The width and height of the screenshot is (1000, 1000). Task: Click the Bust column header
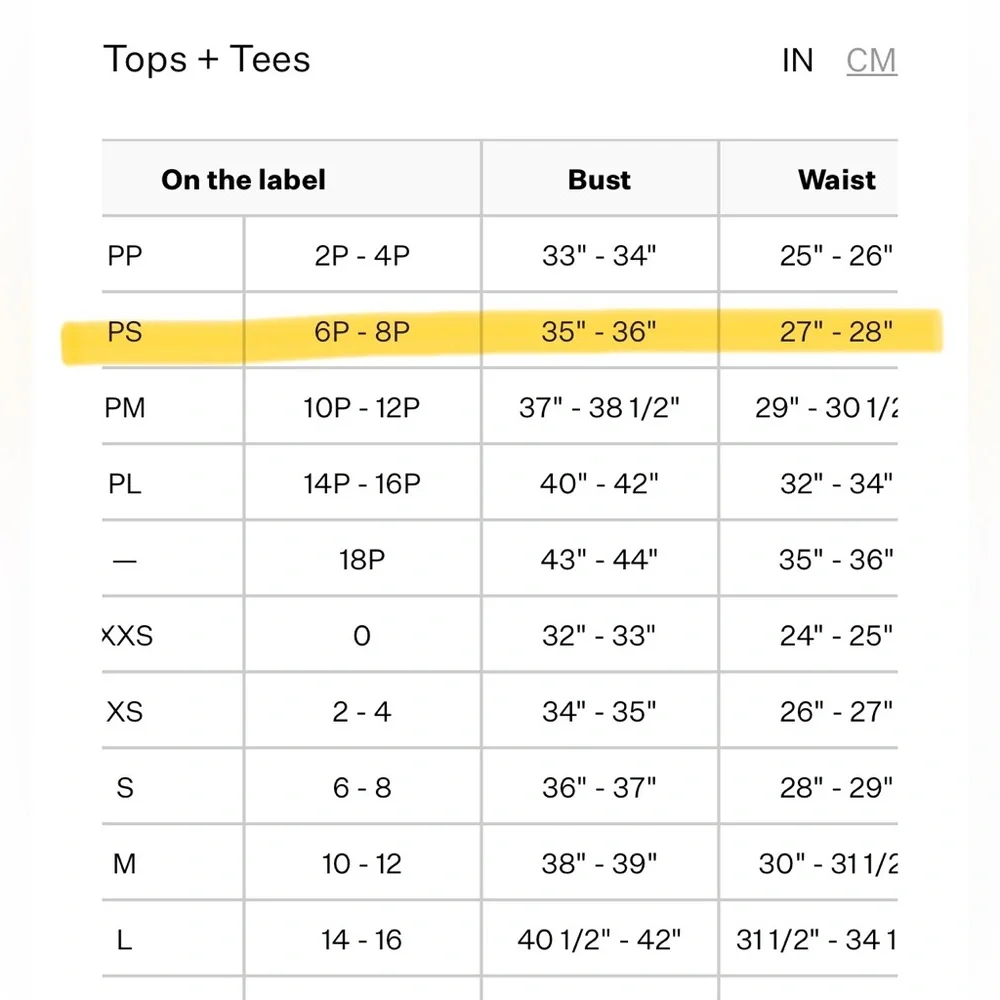pyautogui.click(x=599, y=180)
